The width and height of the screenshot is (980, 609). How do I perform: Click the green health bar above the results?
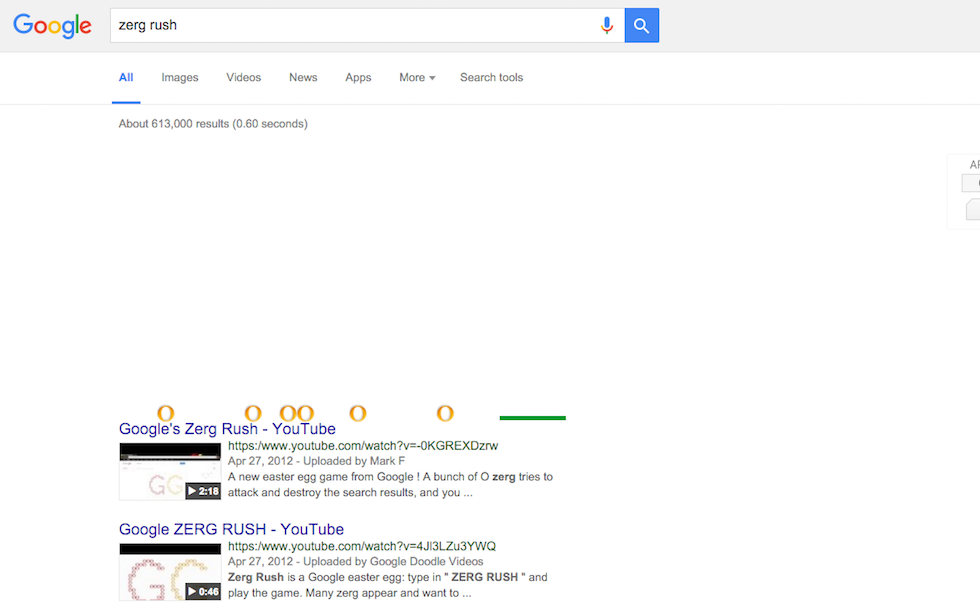[532, 418]
